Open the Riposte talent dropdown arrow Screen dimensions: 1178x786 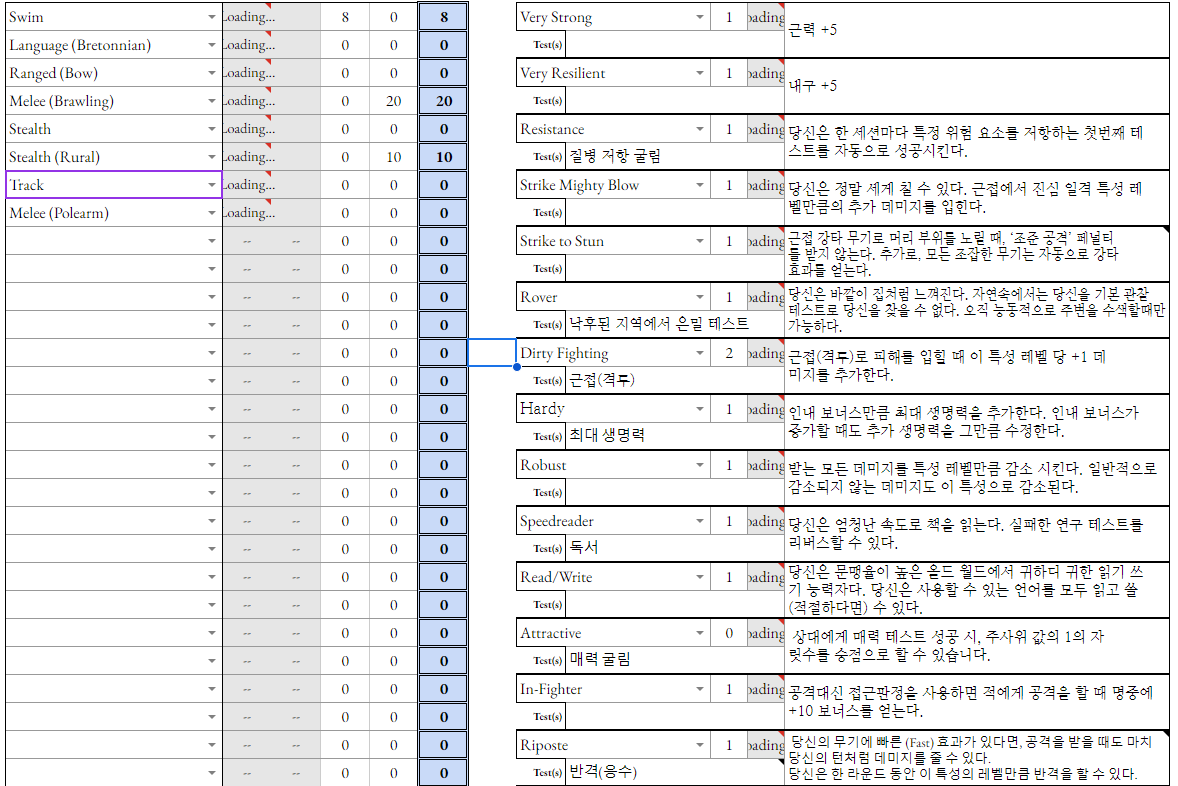point(700,746)
